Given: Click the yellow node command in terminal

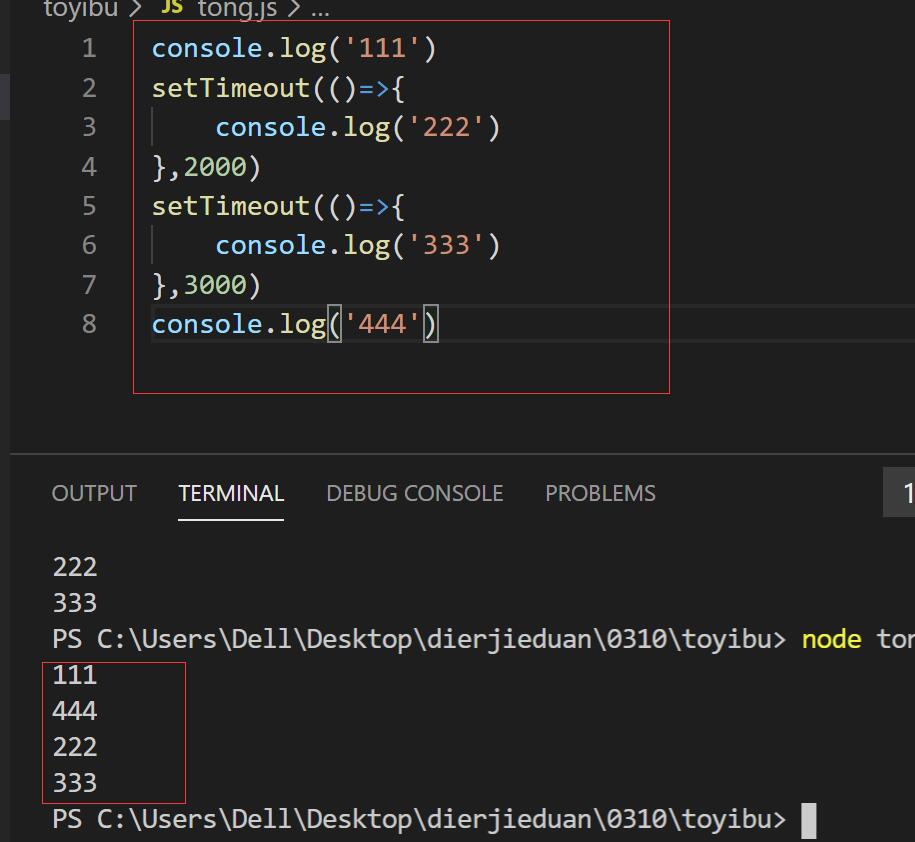Looking at the screenshot, I should [832, 639].
